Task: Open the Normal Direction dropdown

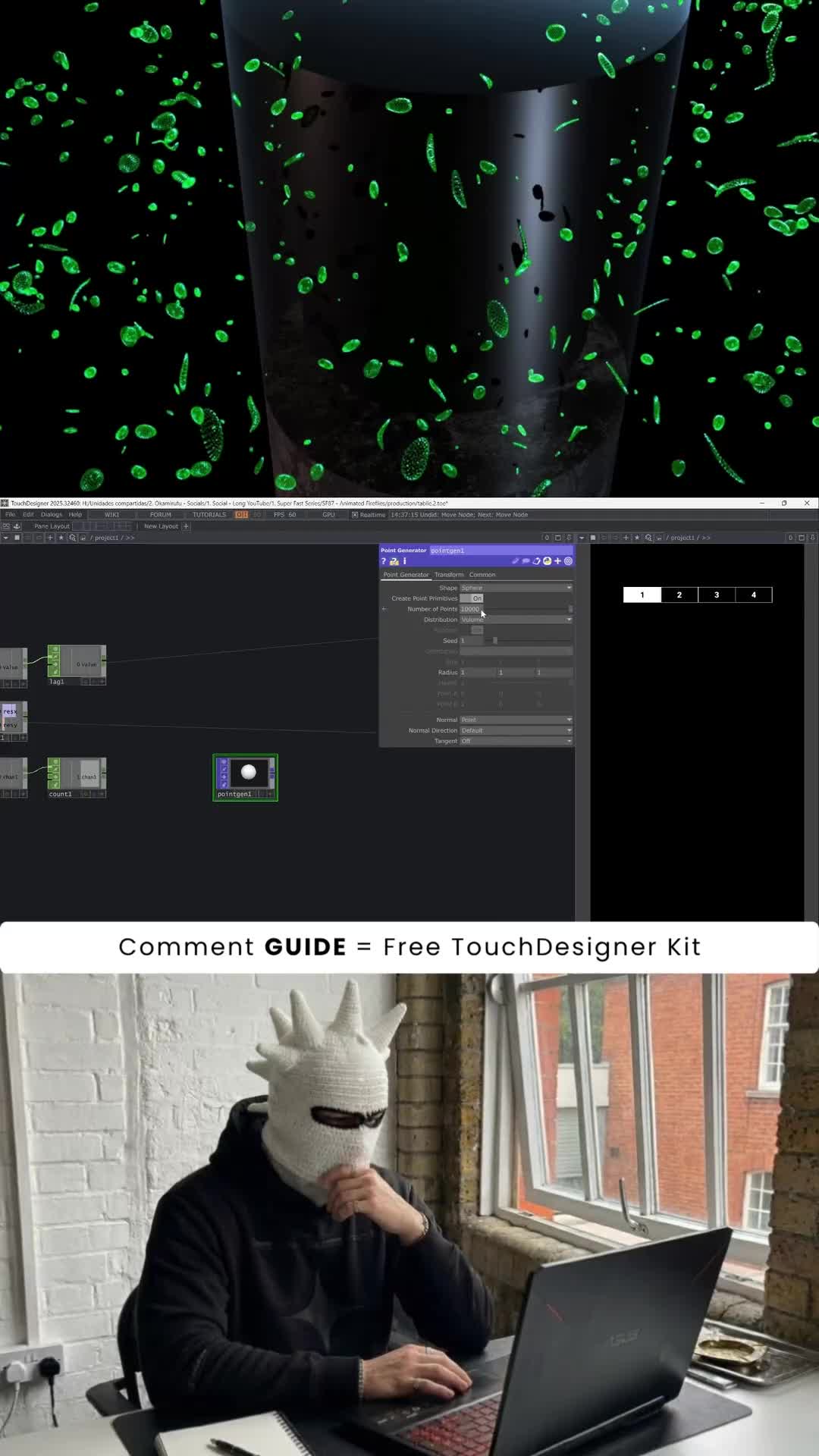Action: tap(516, 730)
